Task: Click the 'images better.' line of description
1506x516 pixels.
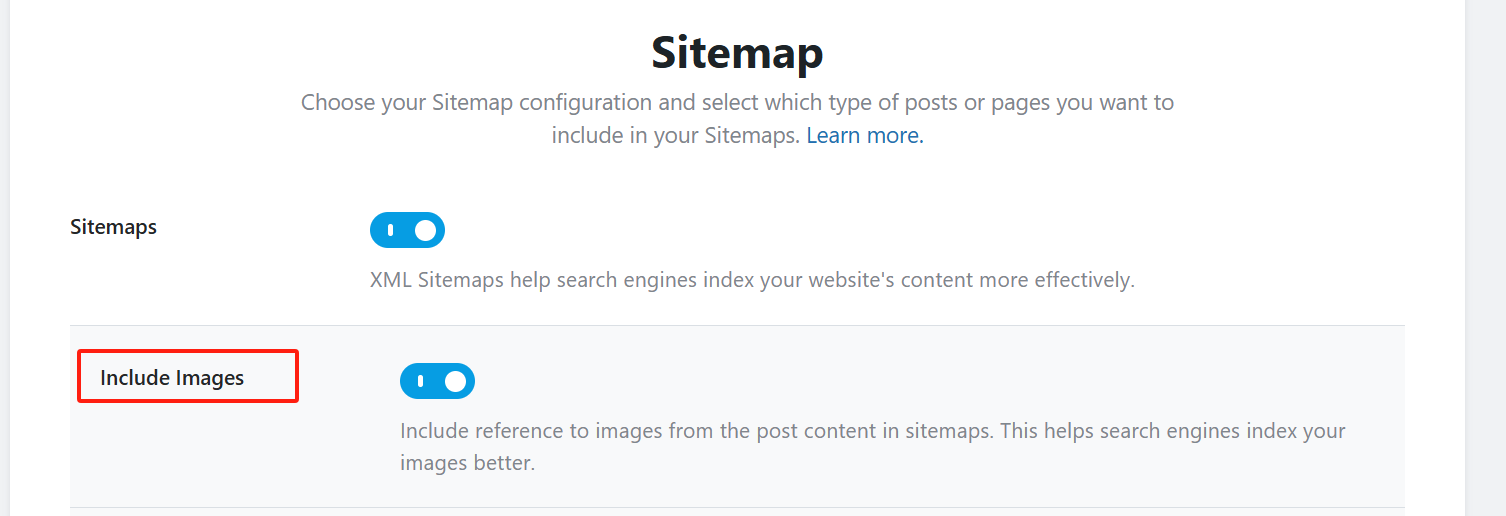Action: (x=467, y=464)
